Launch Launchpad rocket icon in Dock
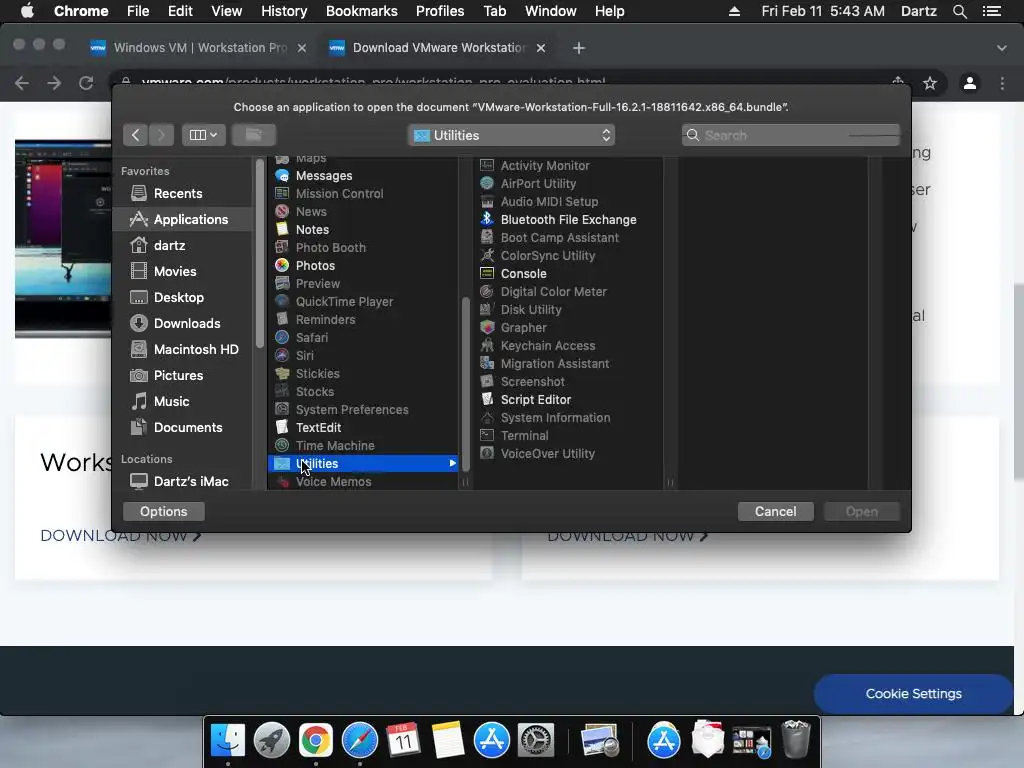This screenshot has height=768, width=1024. click(272, 741)
